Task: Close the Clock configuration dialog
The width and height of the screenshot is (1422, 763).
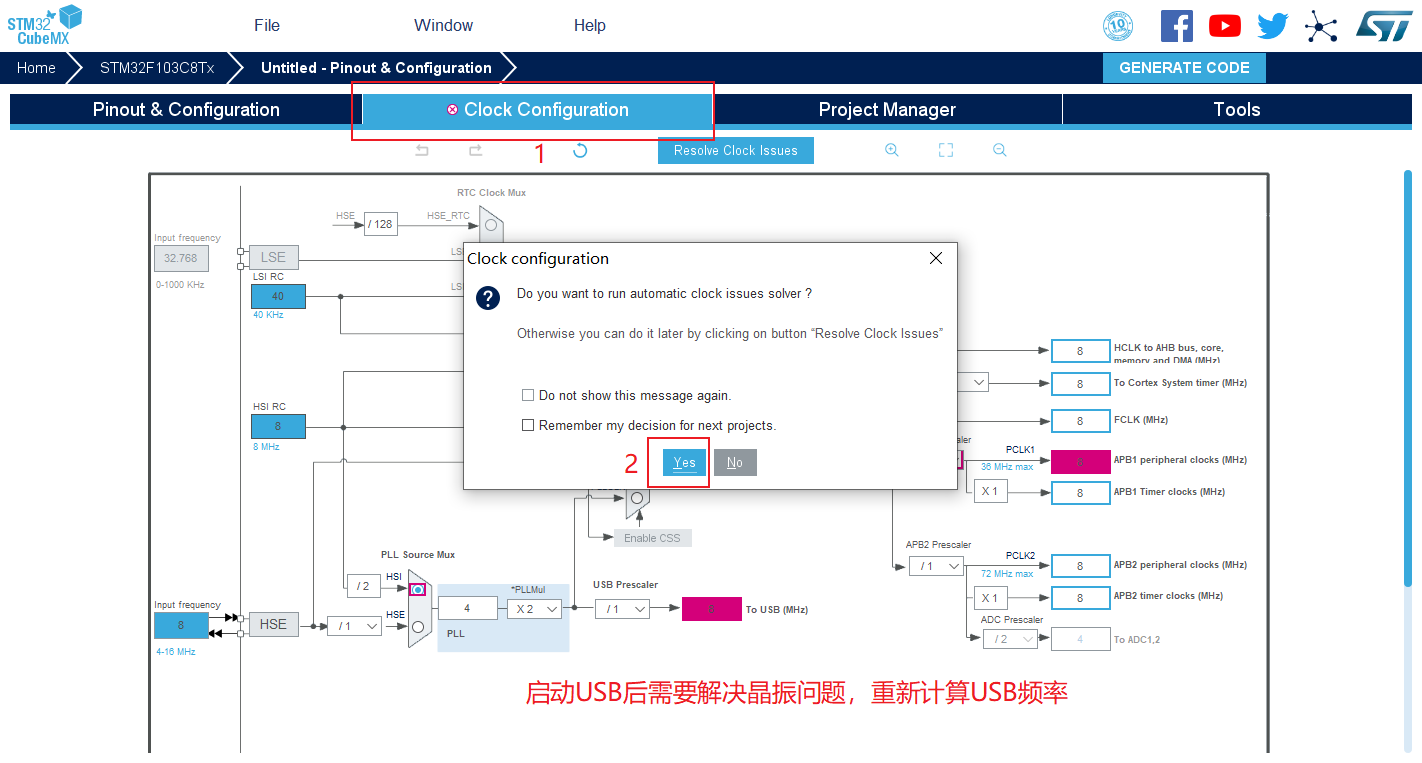Action: (936, 258)
